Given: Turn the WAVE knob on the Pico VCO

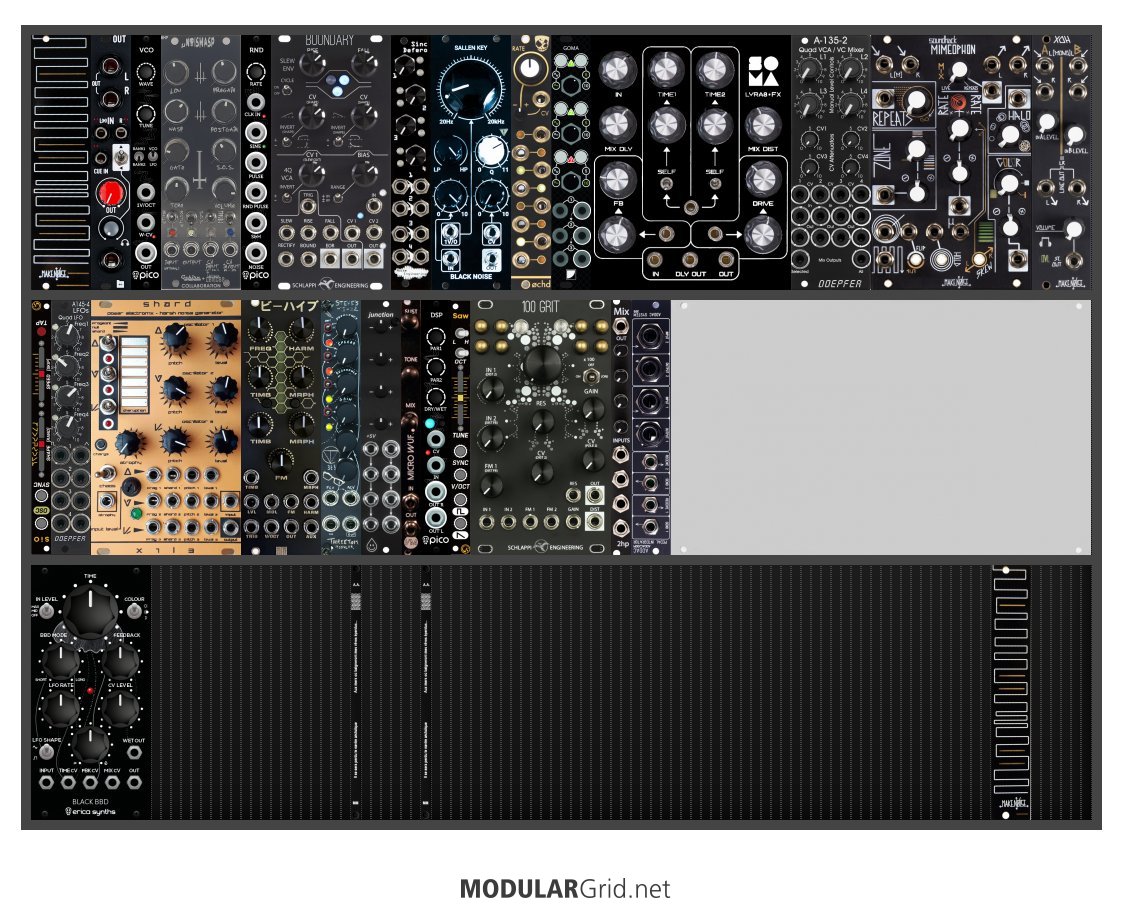Looking at the screenshot, I should pos(147,72).
